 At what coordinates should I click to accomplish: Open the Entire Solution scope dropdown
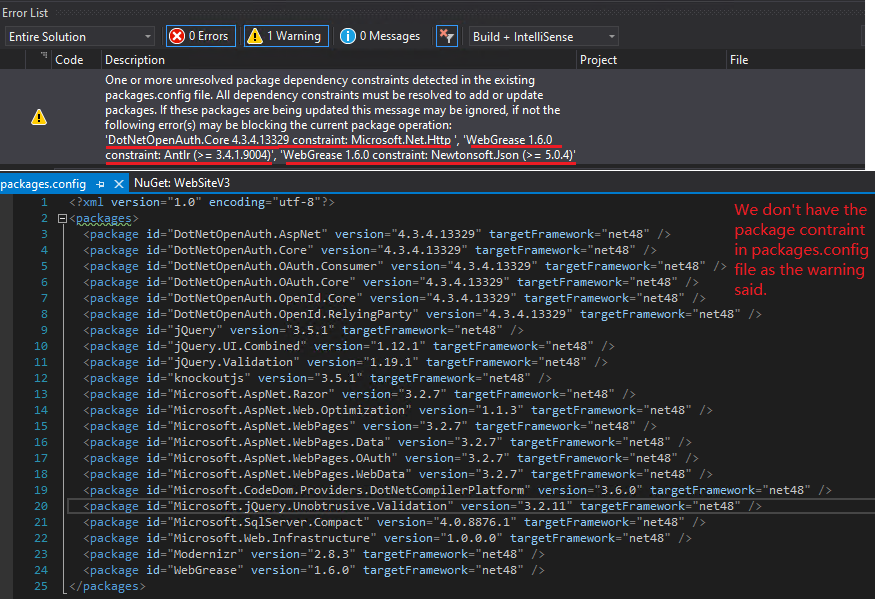[80, 37]
